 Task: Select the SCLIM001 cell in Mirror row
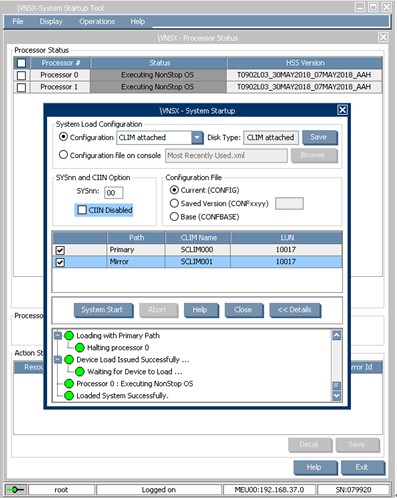[197, 262]
